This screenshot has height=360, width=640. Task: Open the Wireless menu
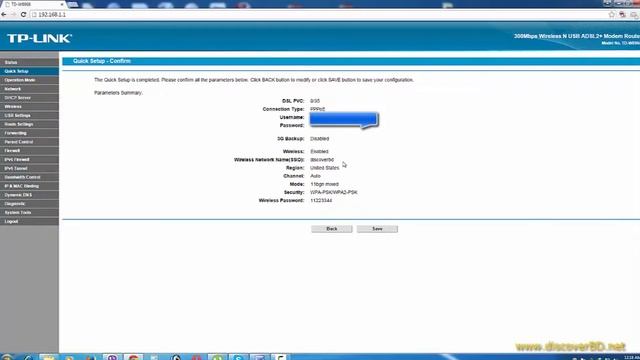pos(29,107)
